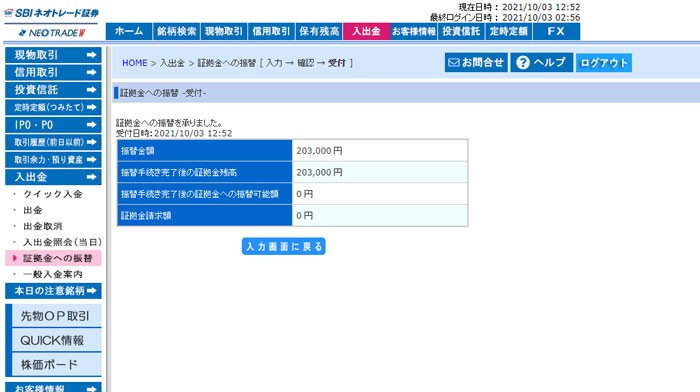Open the ホーム tab in top navigation
This screenshot has height=392, width=700.
pos(129,32)
